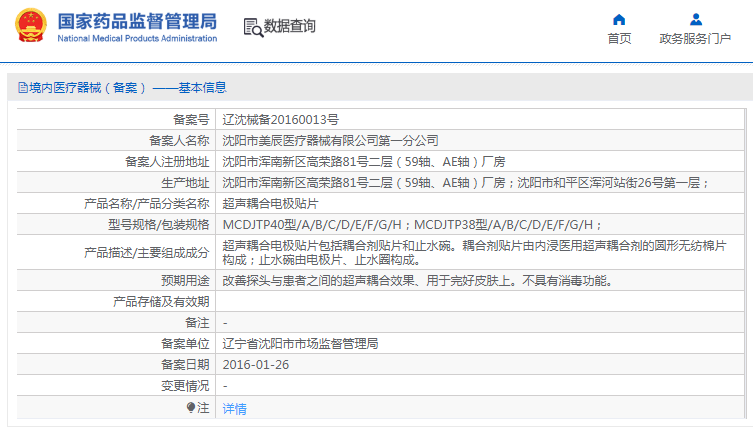The width and height of the screenshot is (753, 429).
Task: Select the 产品存储及有效期 label
Action: (x=161, y=302)
